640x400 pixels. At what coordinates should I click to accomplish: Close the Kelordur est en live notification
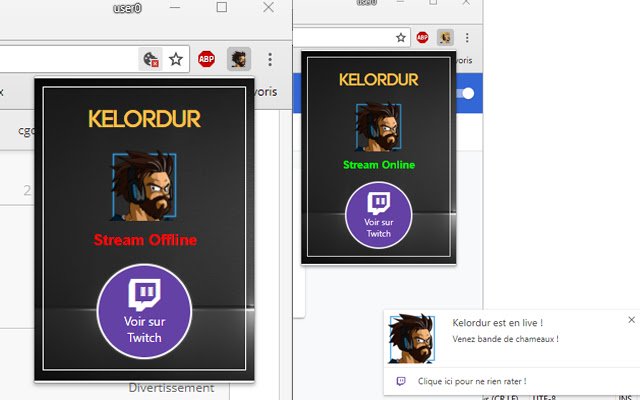click(631, 320)
